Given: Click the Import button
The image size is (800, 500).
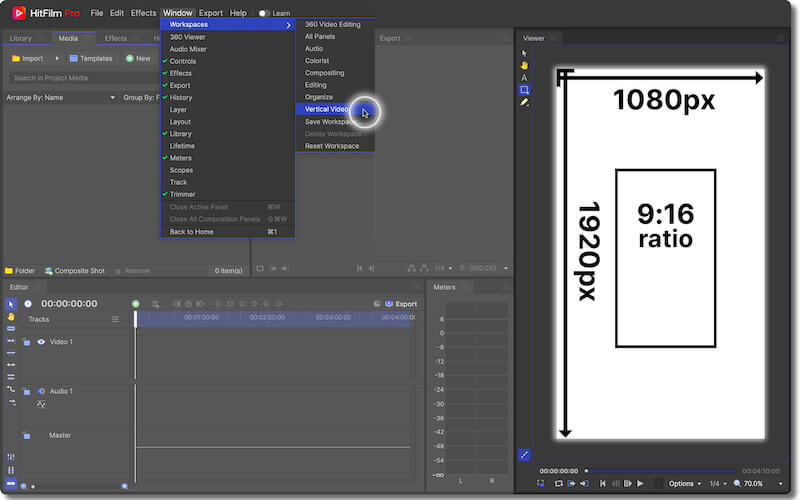Looking at the screenshot, I should coord(28,59).
